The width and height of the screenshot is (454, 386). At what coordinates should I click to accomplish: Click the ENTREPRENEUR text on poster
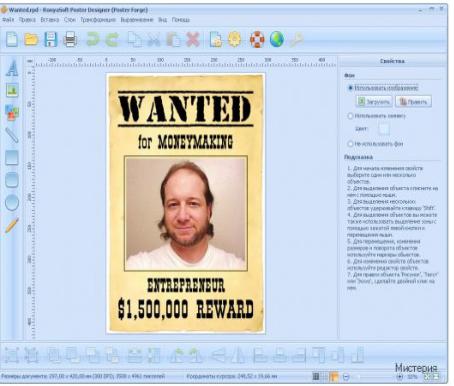click(186, 286)
